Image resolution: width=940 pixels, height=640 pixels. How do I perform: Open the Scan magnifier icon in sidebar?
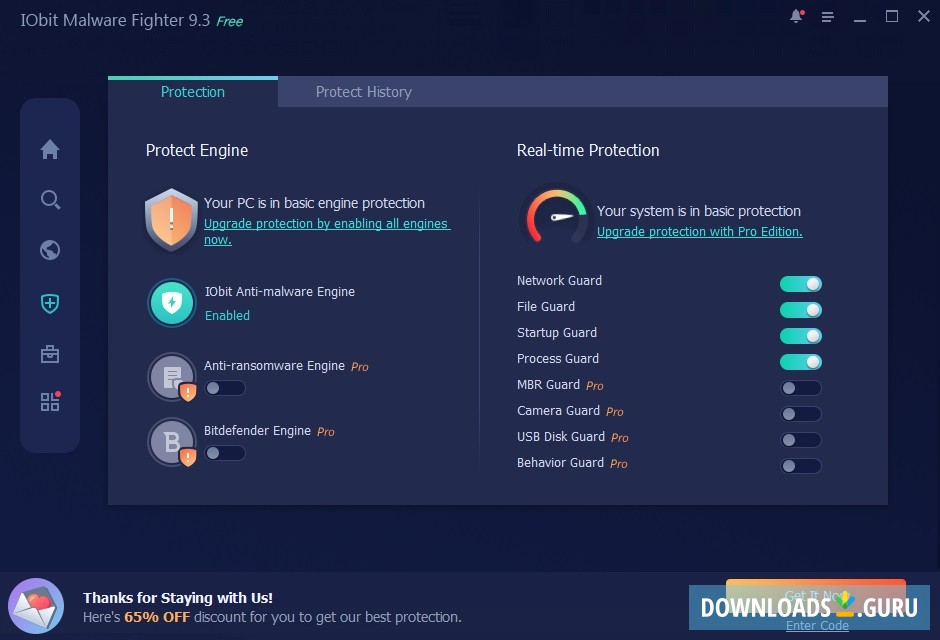coord(50,200)
